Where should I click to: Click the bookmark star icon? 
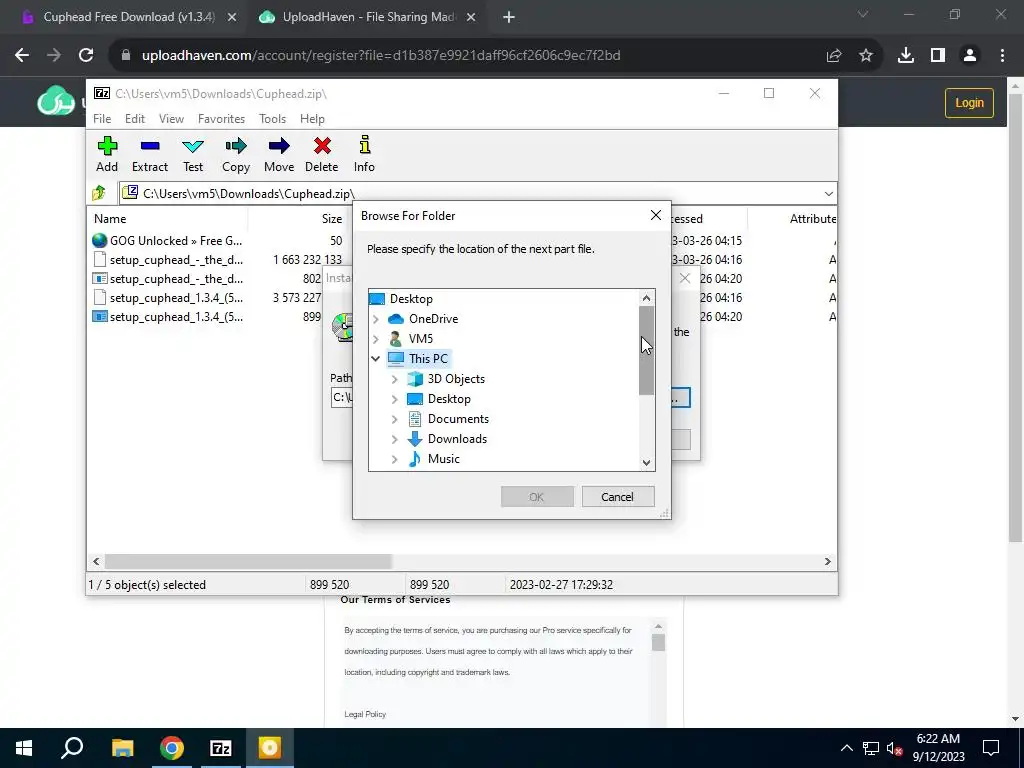(x=865, y=56)
